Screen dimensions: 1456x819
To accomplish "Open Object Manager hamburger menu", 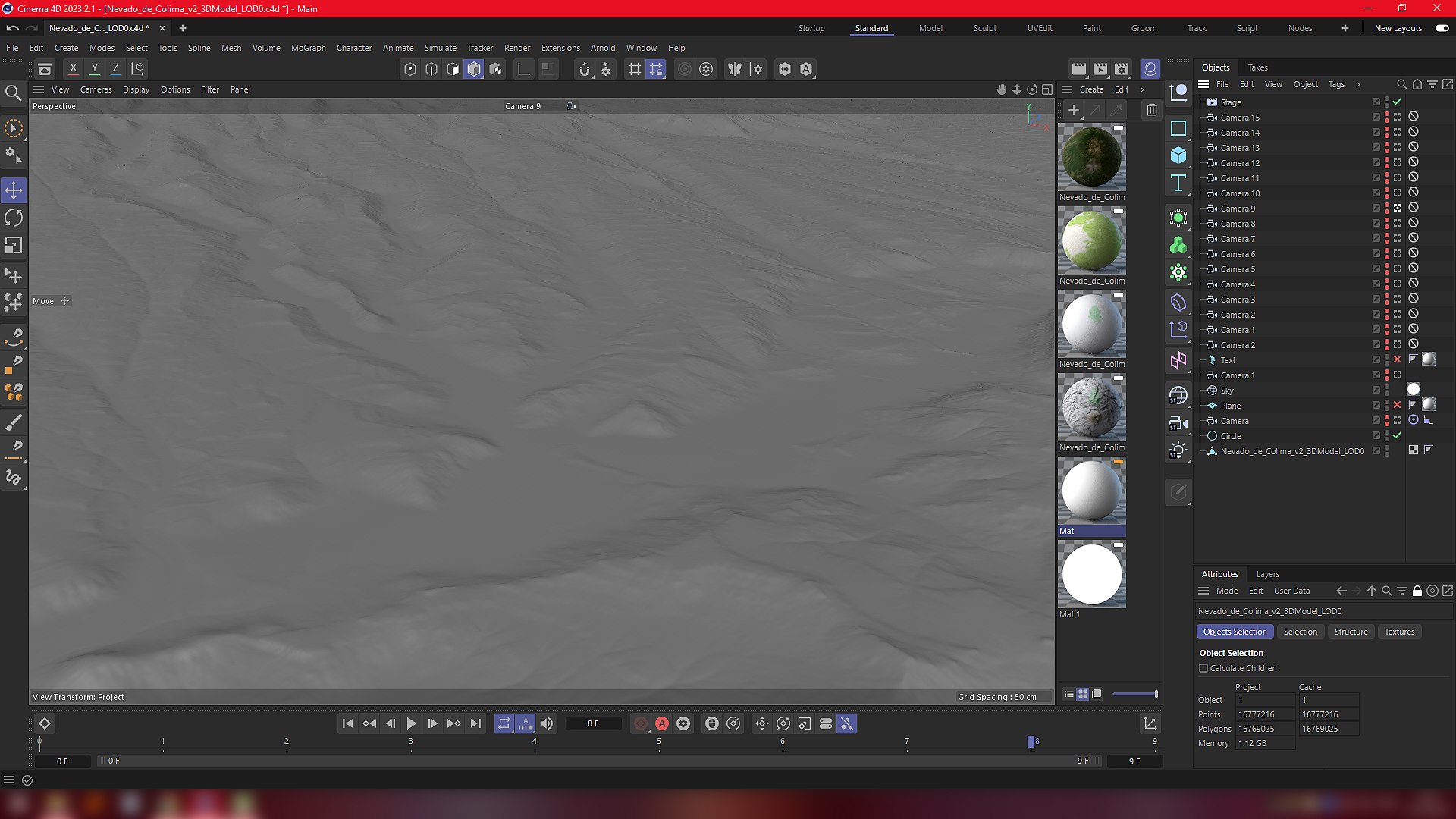I will point(1203,84).
